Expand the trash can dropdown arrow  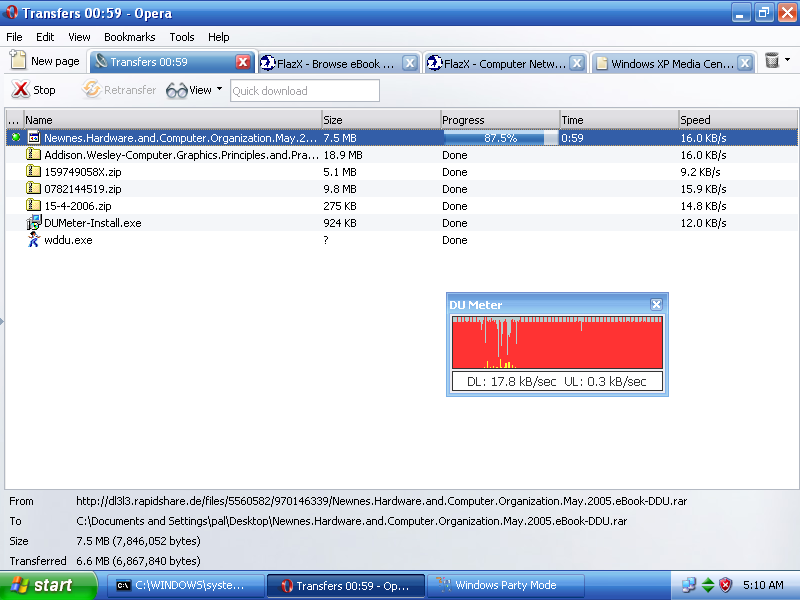[788, 60]
